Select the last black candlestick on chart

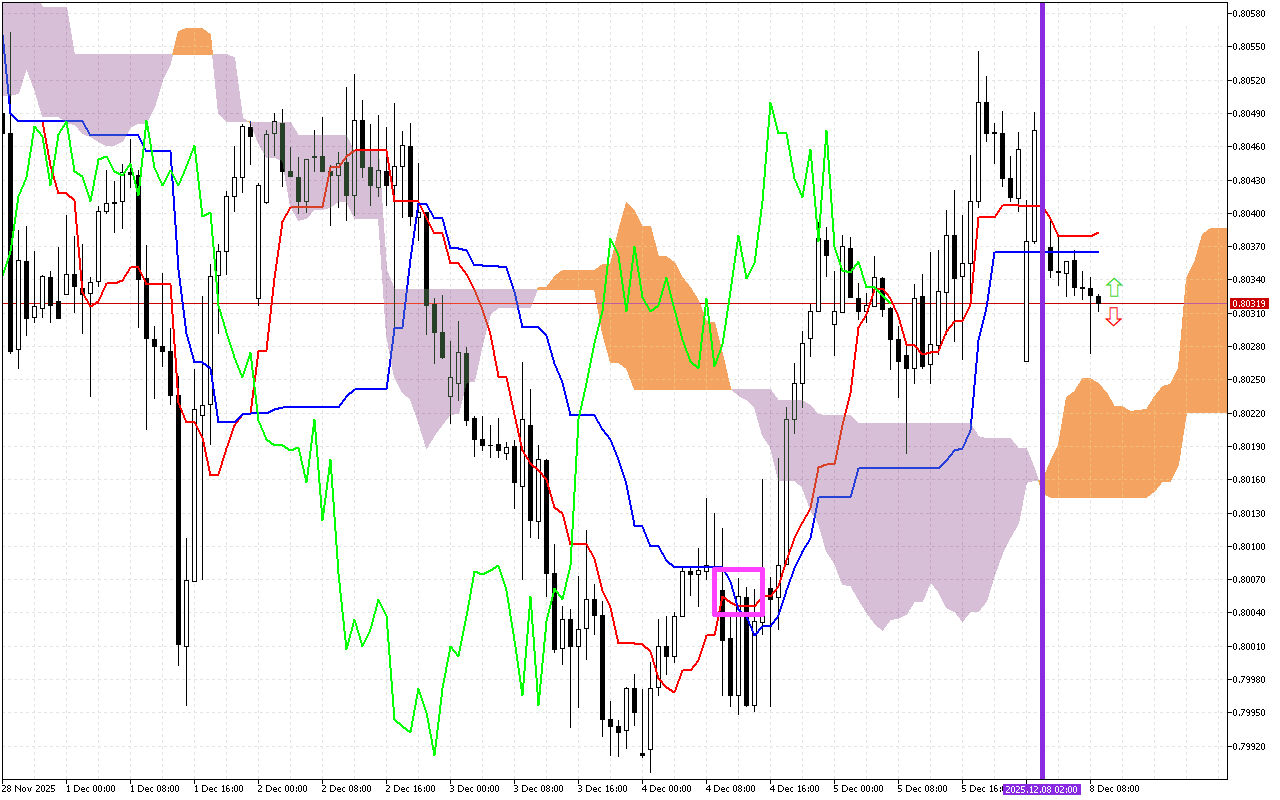click(1098, 299)
